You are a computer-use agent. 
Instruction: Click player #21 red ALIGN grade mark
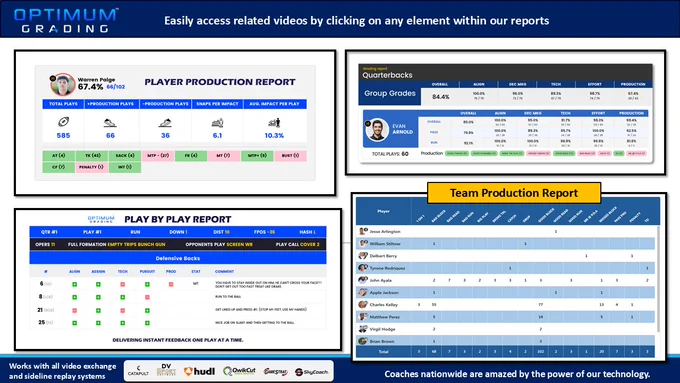tap(75, 310)
